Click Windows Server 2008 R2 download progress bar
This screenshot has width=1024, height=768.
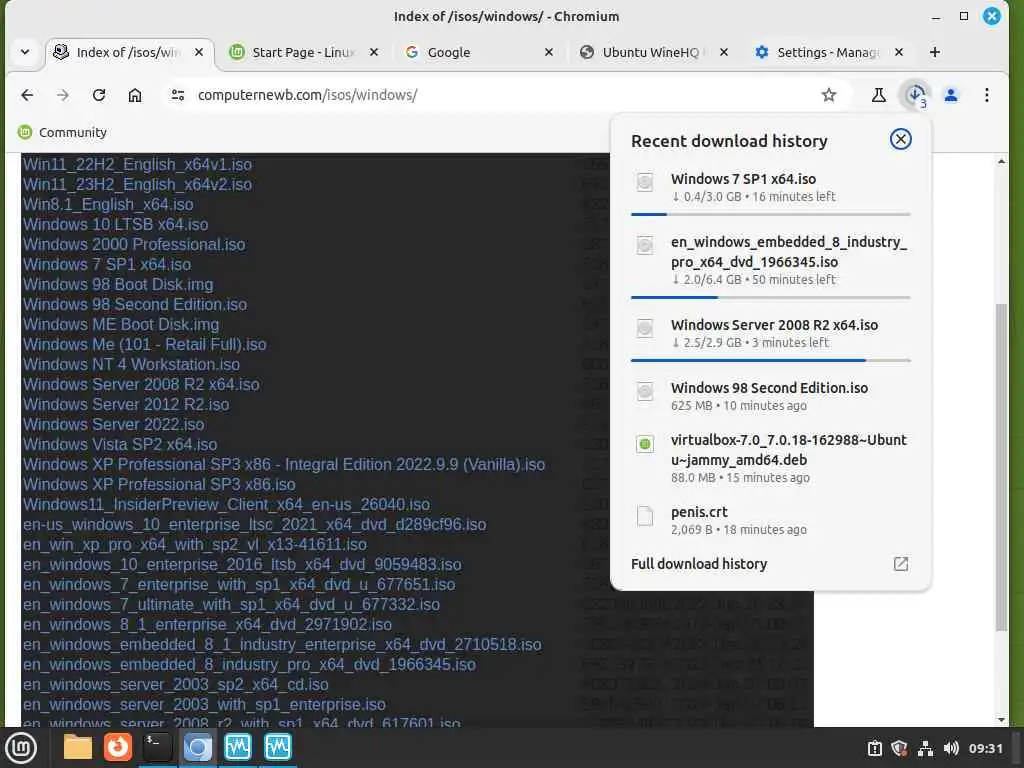tap(771, 360)
